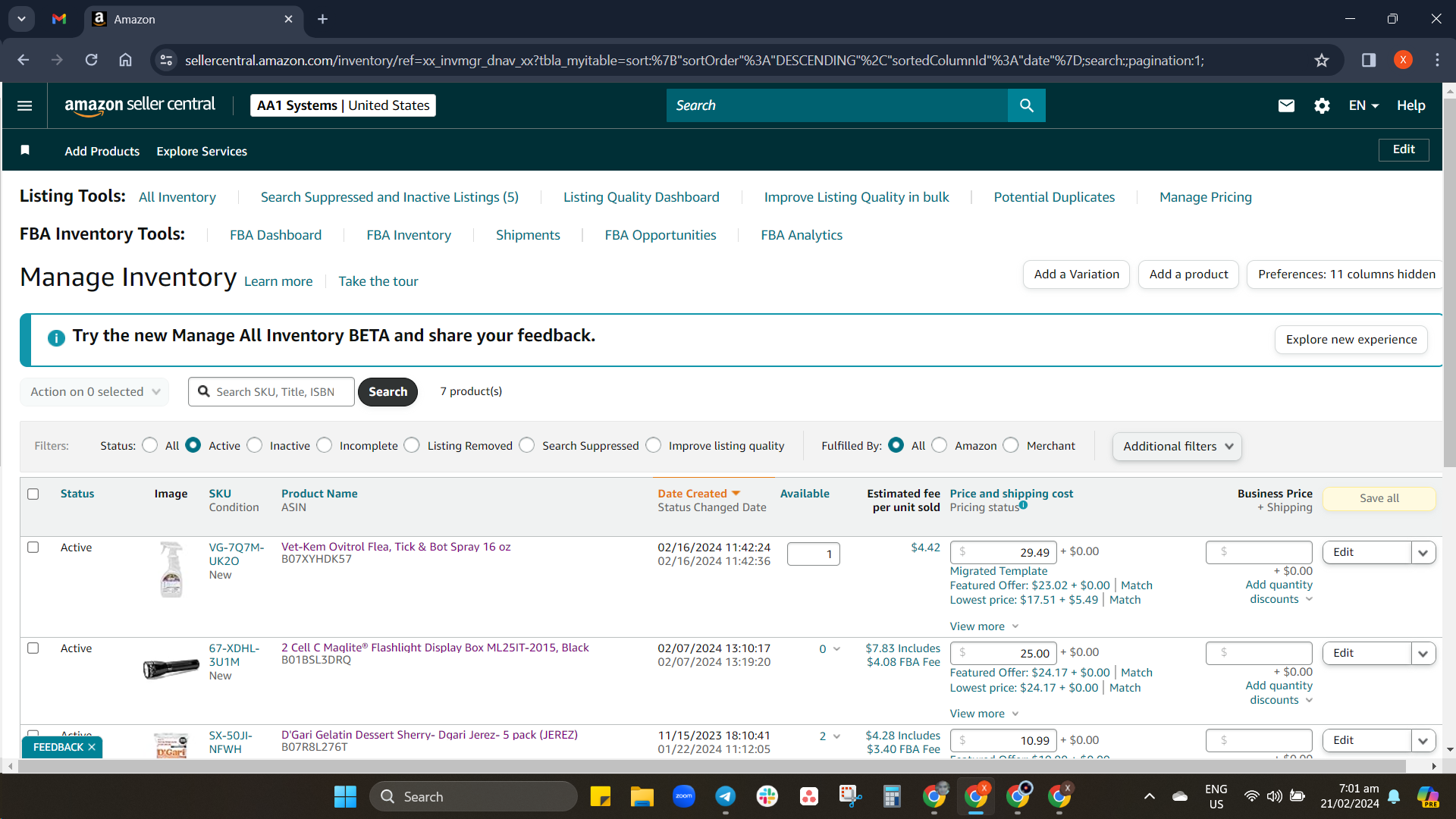Open Calculator from the taskbar
The width and height of the screenshot is (1456, 819).
(892, 796)
